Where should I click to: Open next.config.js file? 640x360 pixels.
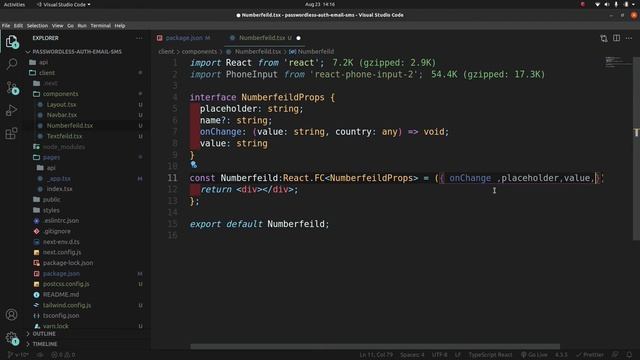pos(62,252)
